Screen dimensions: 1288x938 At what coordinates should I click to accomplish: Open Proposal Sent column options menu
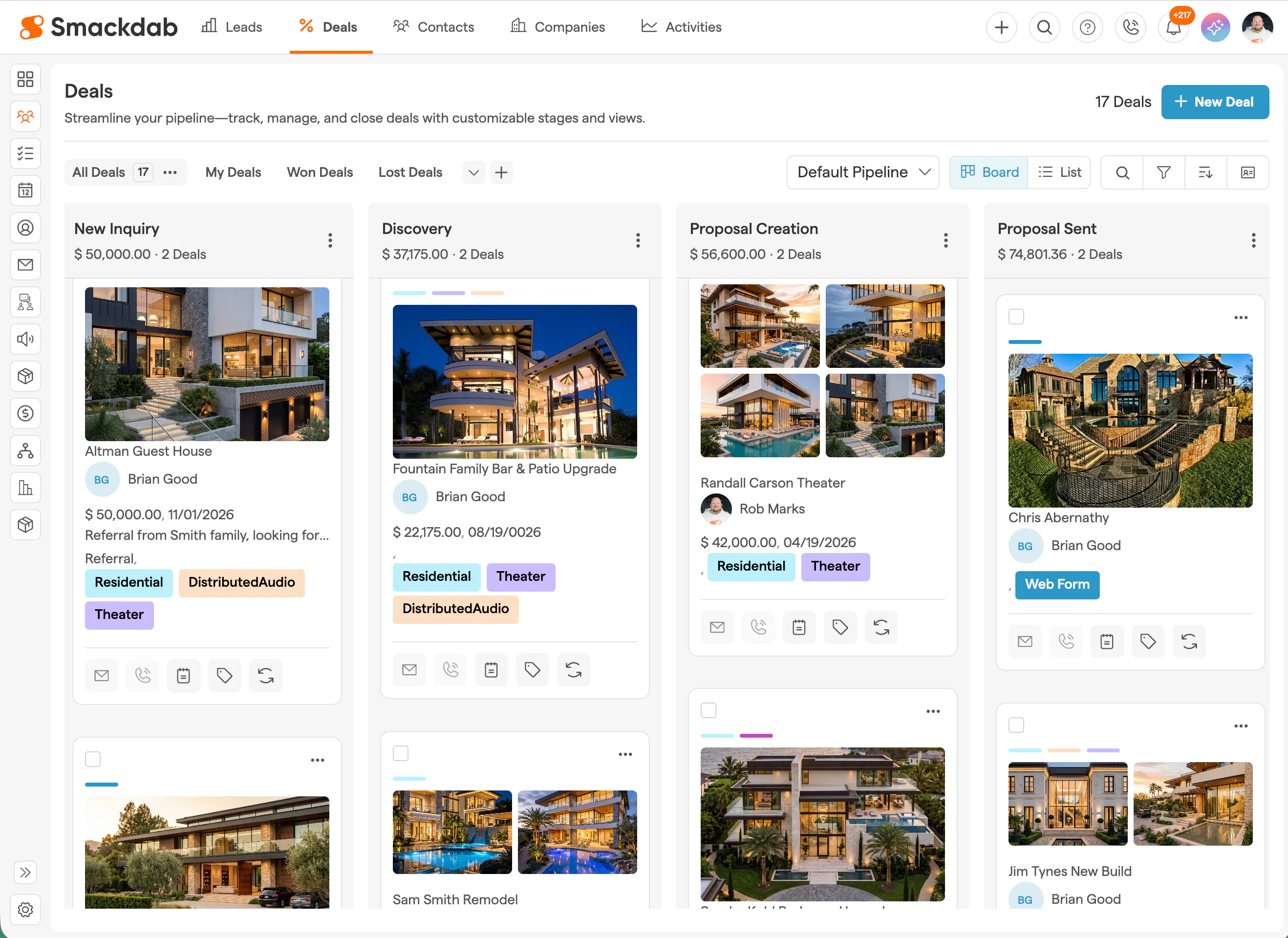(x=1253, y=241)
